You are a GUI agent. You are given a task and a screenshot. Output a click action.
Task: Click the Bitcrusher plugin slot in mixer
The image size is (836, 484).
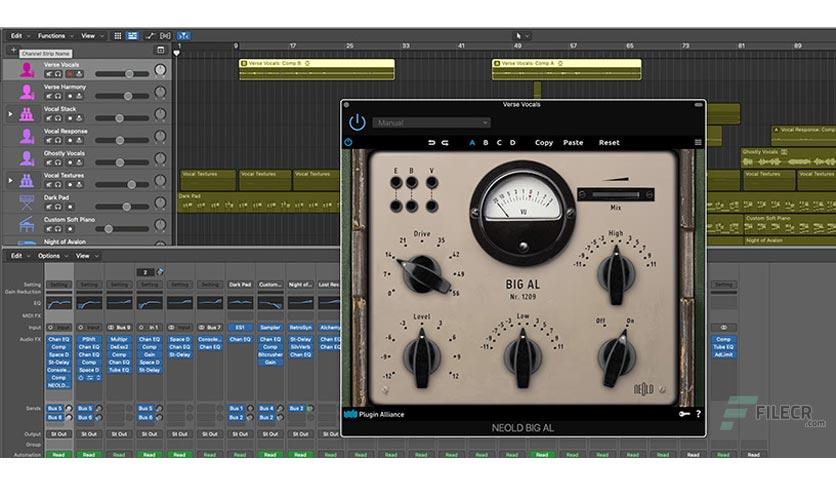tap(270, 354)
